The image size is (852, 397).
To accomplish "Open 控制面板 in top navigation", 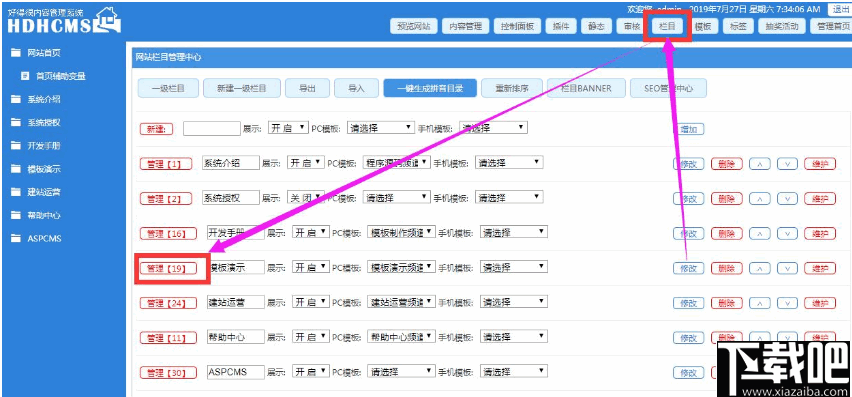I will coord(517,26).
